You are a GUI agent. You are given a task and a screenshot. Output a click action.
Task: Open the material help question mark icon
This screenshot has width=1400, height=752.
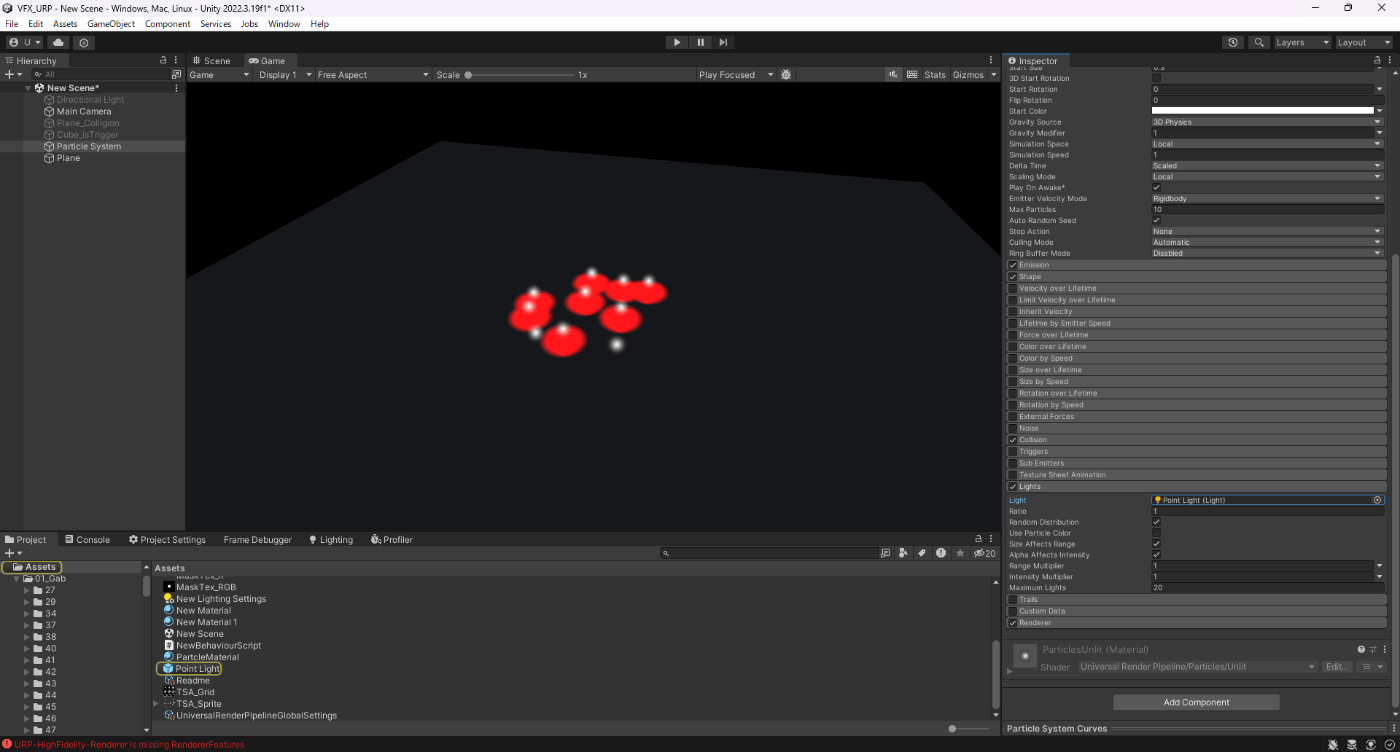click(x=1361, y=650)
